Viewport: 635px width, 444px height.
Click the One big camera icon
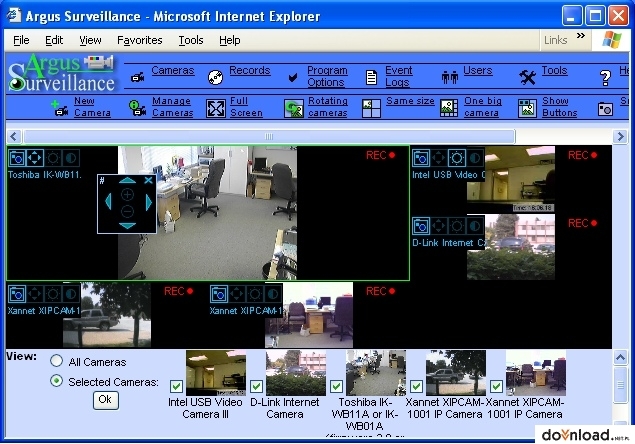[449, 109]
